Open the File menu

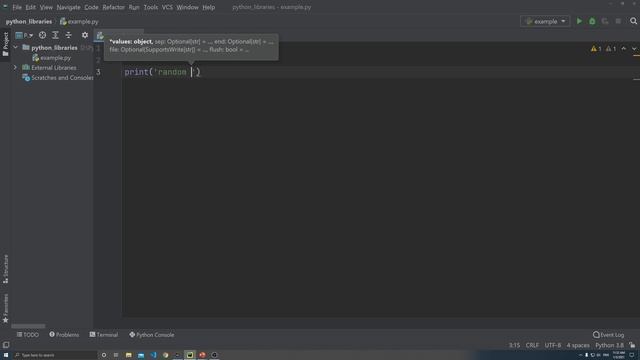click(17, 7)
